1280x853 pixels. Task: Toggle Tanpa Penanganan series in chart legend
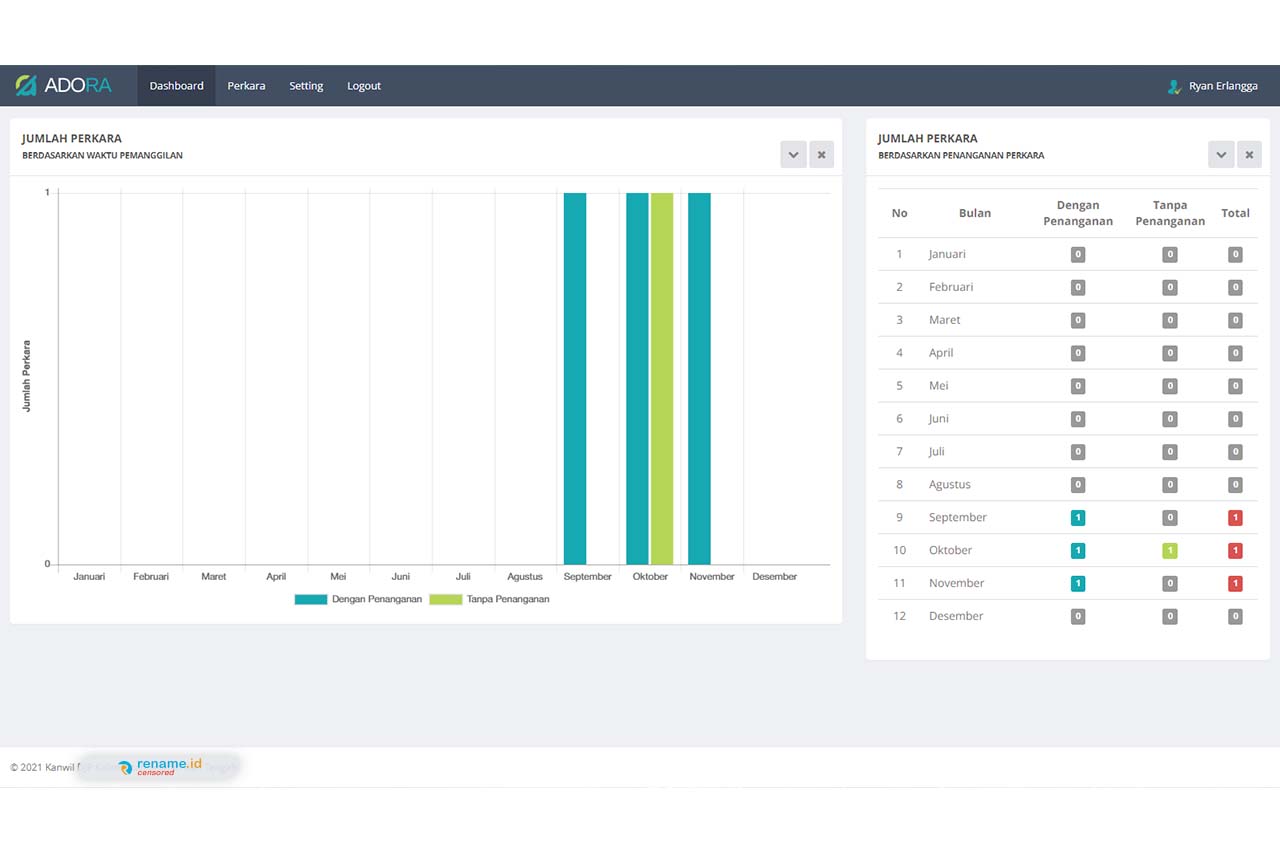pos(489,599)
